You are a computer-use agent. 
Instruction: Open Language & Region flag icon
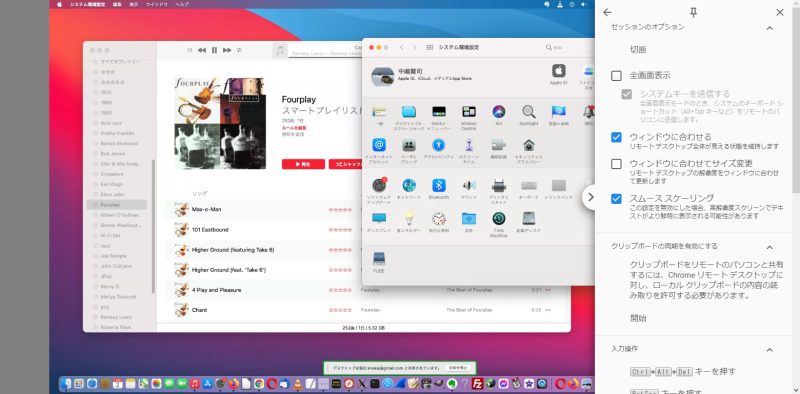tap(559, 112)
